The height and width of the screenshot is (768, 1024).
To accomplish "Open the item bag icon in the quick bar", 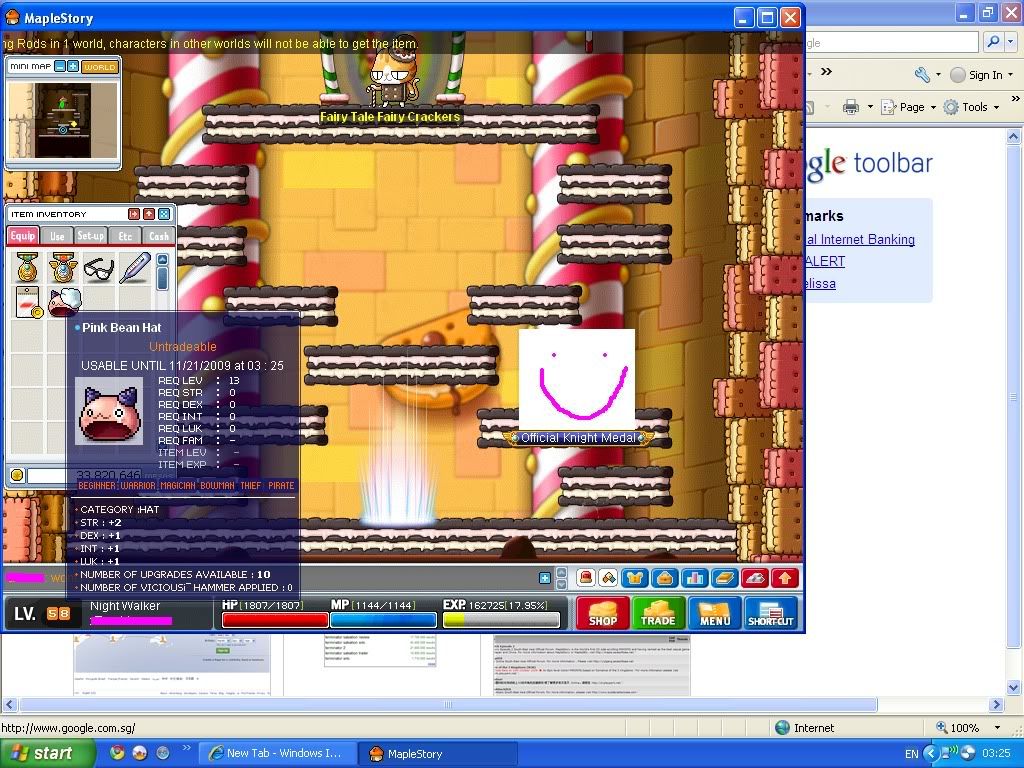I will (665, 578).
